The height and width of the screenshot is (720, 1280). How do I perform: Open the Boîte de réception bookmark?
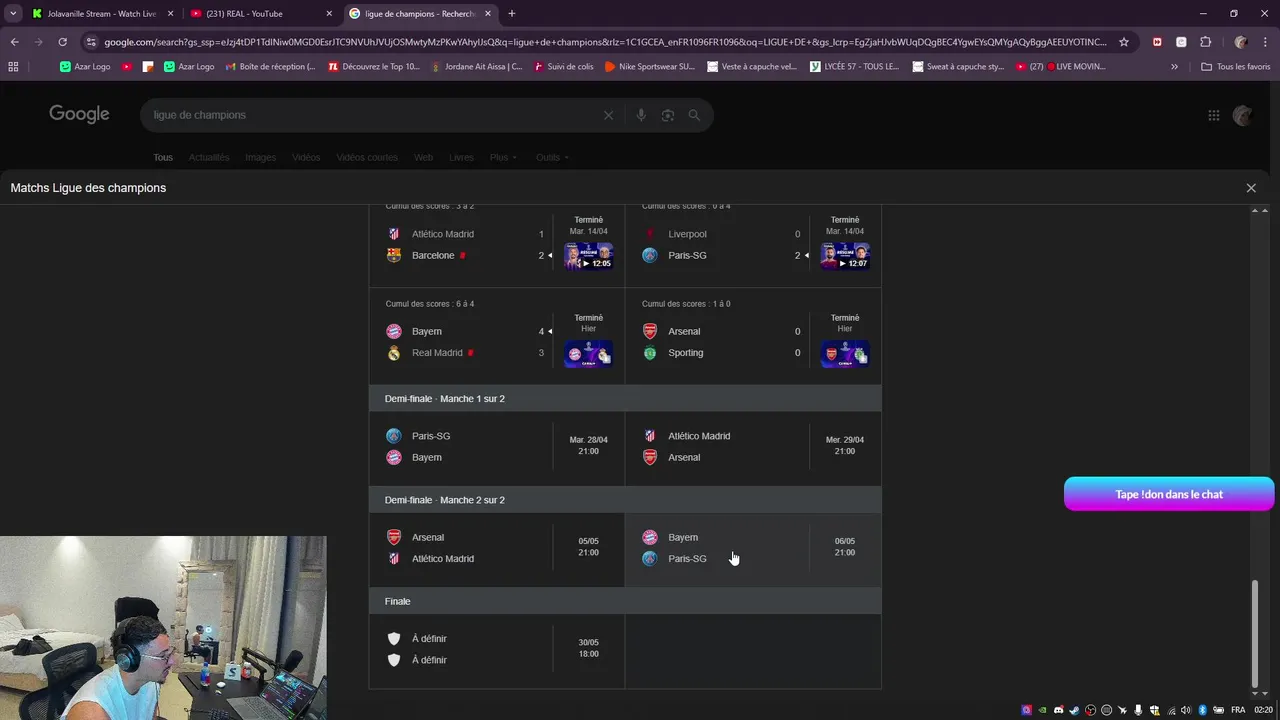(270, 67)
